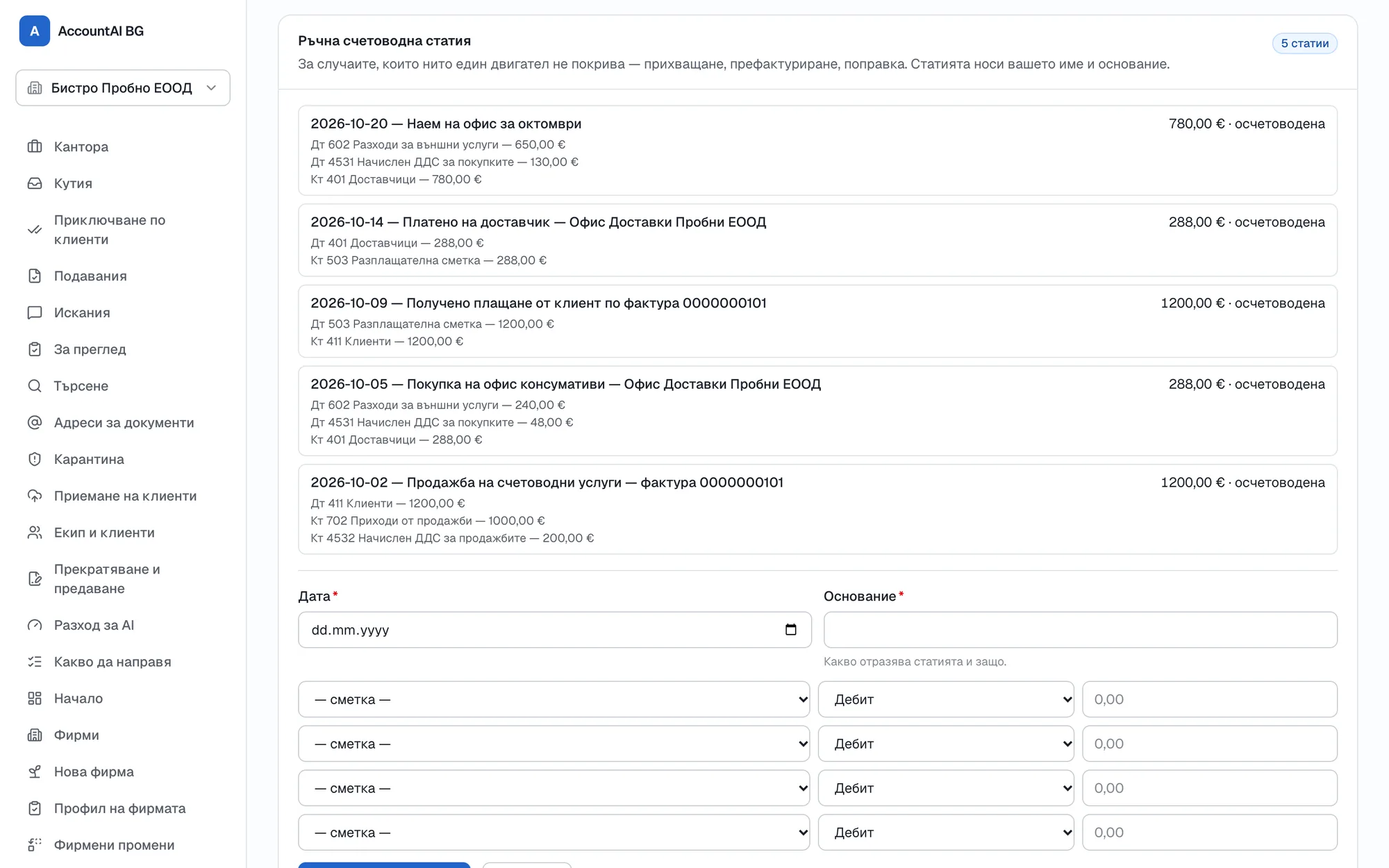Screen dimensions: 1389x868
Task: Open the date picker calendar icon
Action: click(790, 630)
